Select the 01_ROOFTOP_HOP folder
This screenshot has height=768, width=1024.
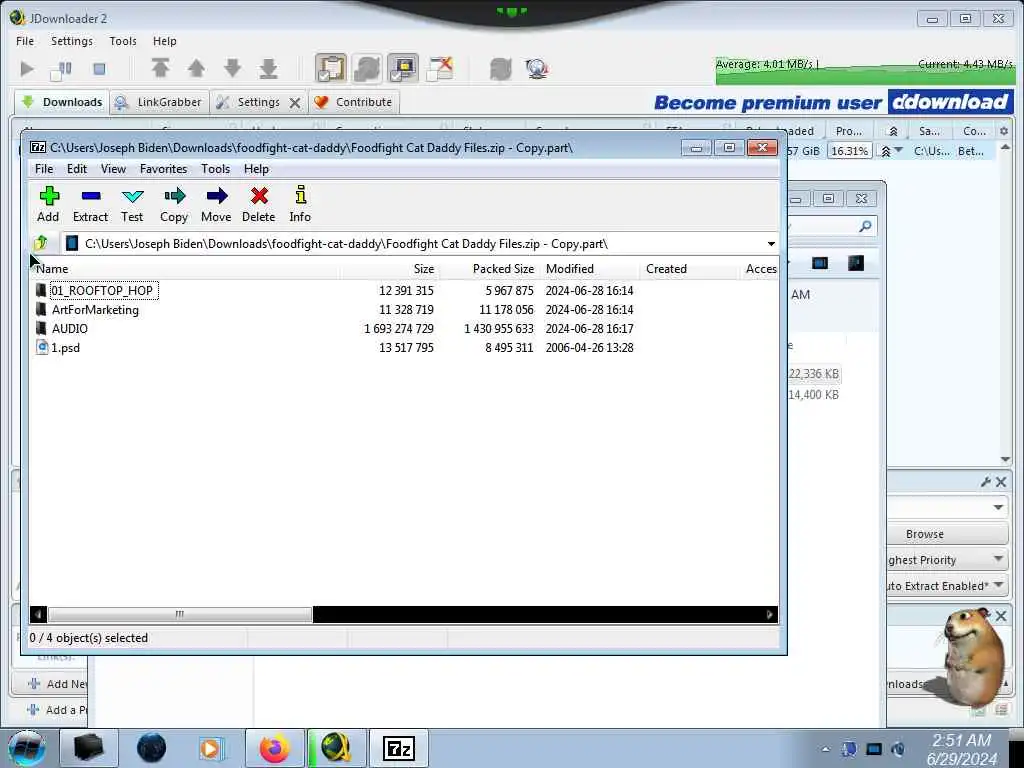tap(103, 291)
